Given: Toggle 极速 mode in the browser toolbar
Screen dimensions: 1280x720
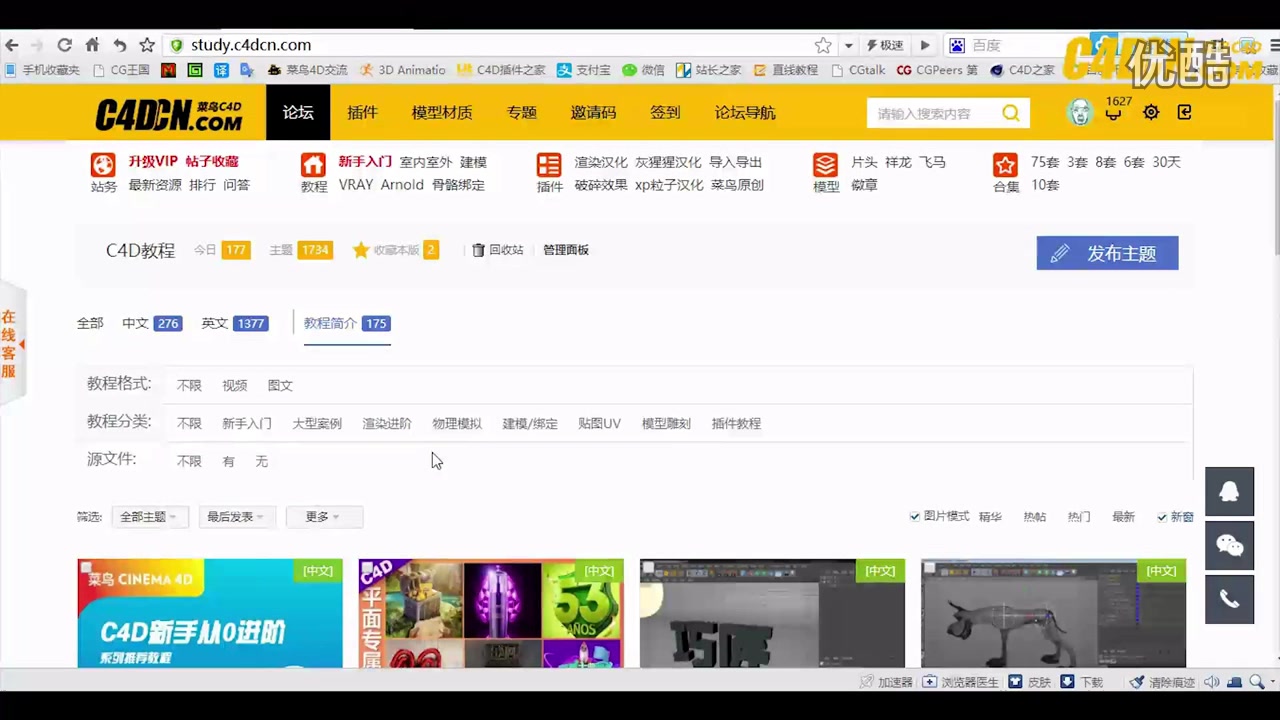Looking at the screenshot, I should click(884, 45).
